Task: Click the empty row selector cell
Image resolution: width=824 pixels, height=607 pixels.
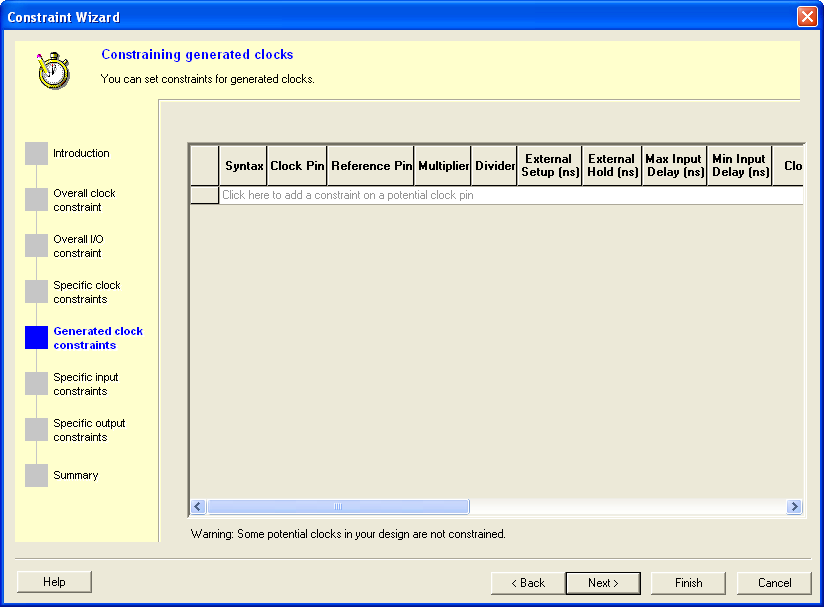Action: [x=204, y=195]
